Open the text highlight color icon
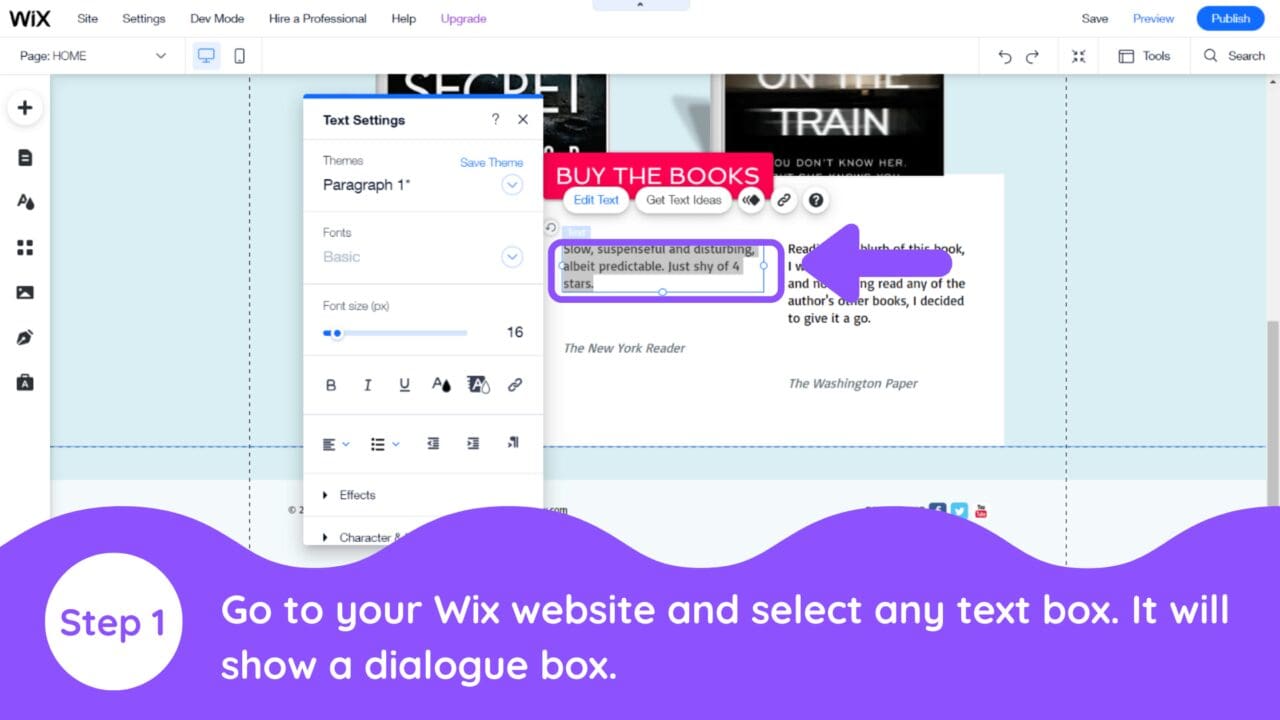The image size is (1280, 720). (479, 385)
